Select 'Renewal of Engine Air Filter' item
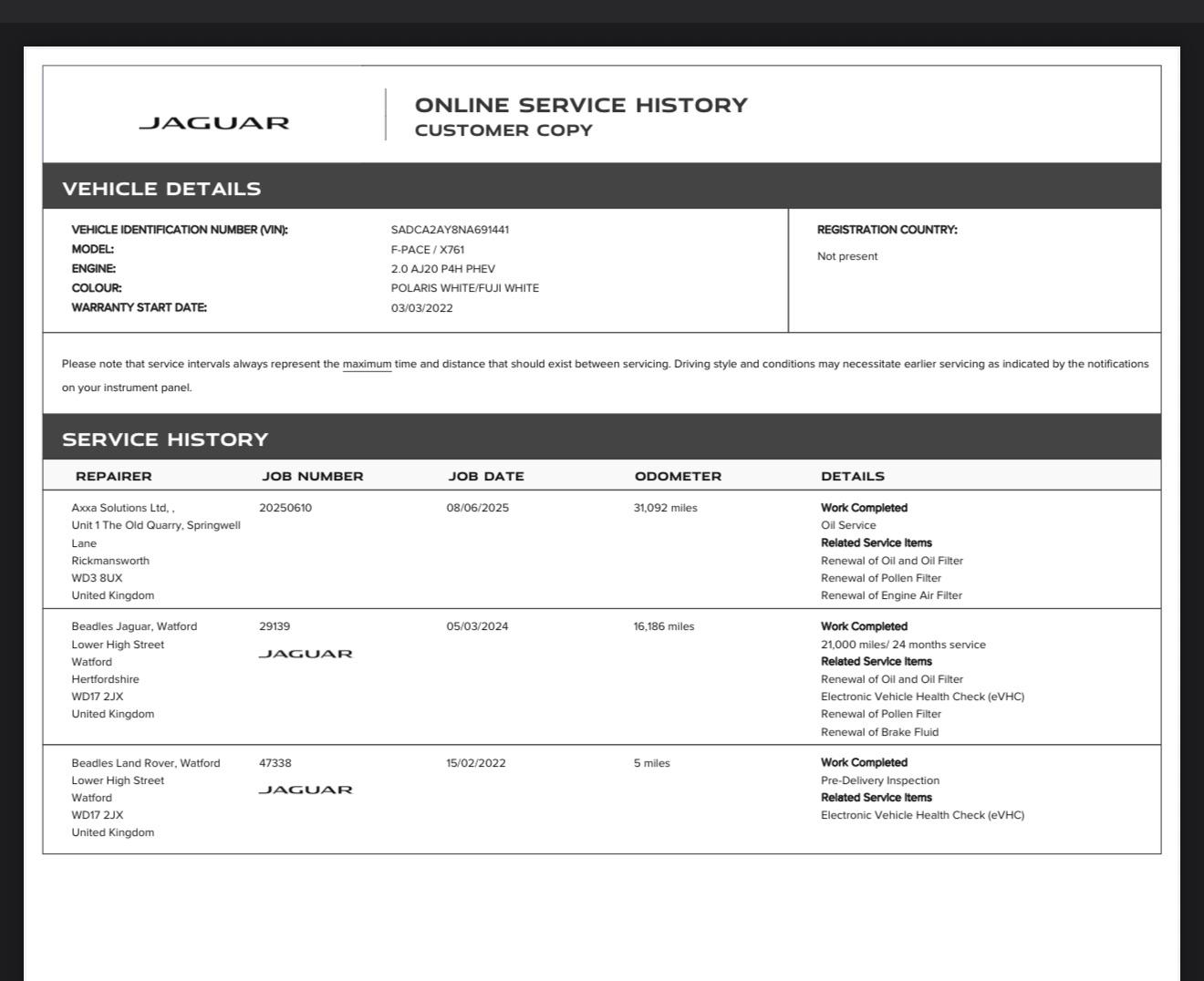The width and height of the screenshot is (1204, 981). click(892, 595)
